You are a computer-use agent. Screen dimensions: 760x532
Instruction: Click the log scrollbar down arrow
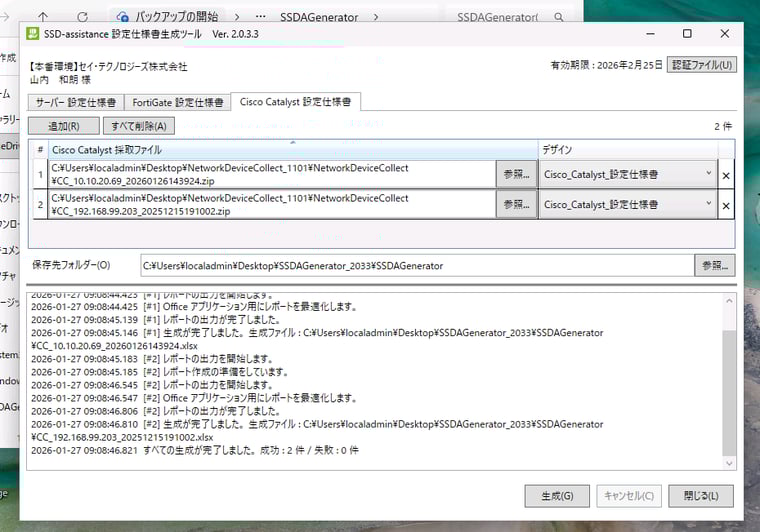point(729,464)
